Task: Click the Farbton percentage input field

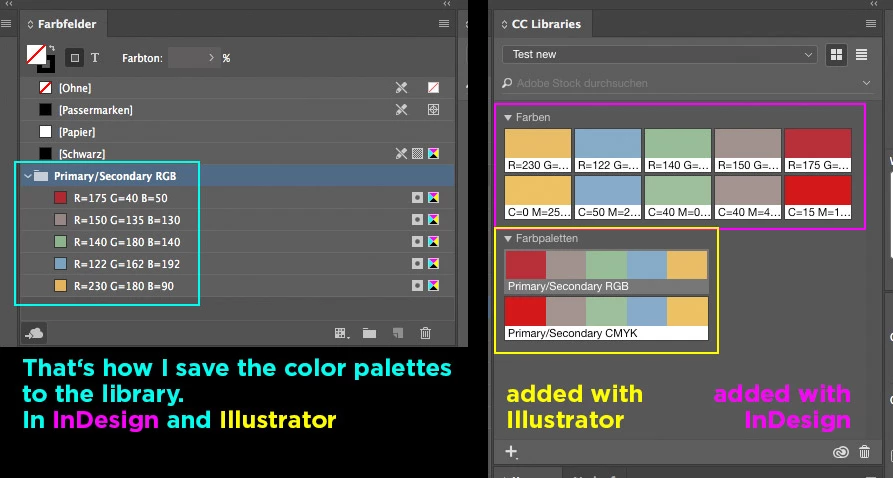Action: pyautogui.click(x=187, y=58)
